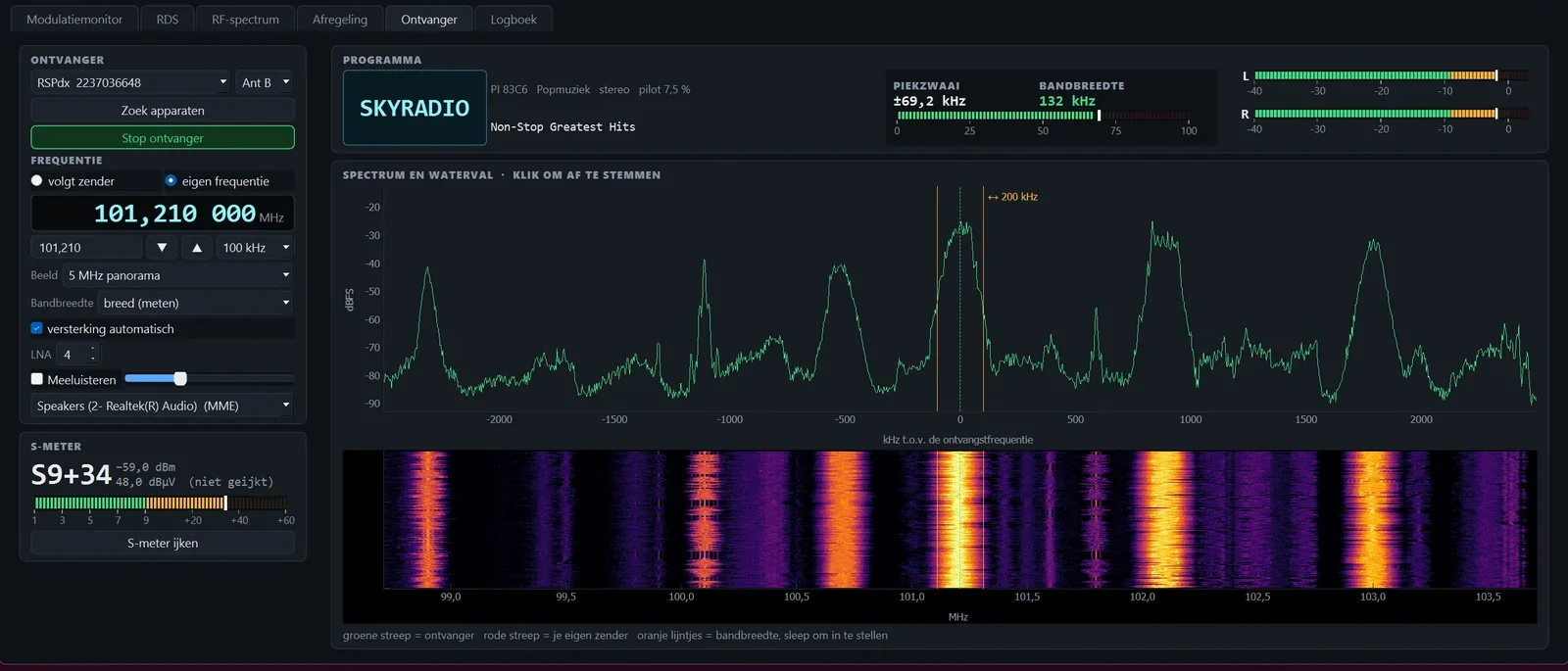This screenshot has height=671, width=1568.
Task: Tune to the spectrum peak near +1000 kHz
Action: coord(1162,239)
